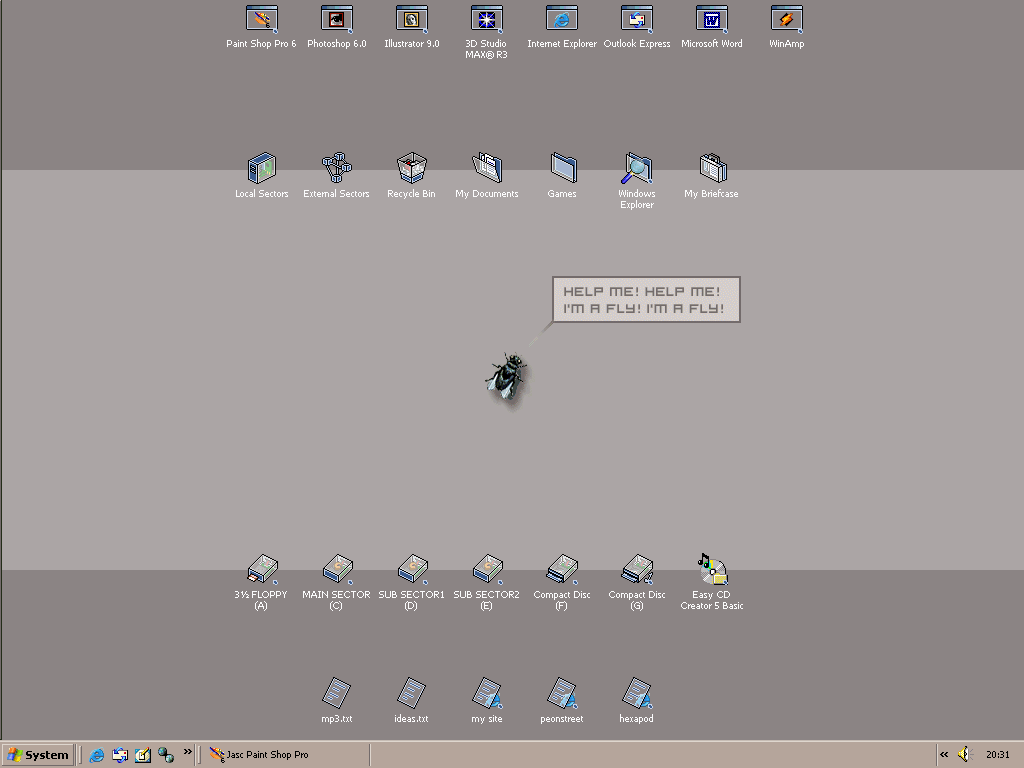Select the My Documents folder icon
The width and height of the screenshot is (1024, 768).
[x=487, y=168]
